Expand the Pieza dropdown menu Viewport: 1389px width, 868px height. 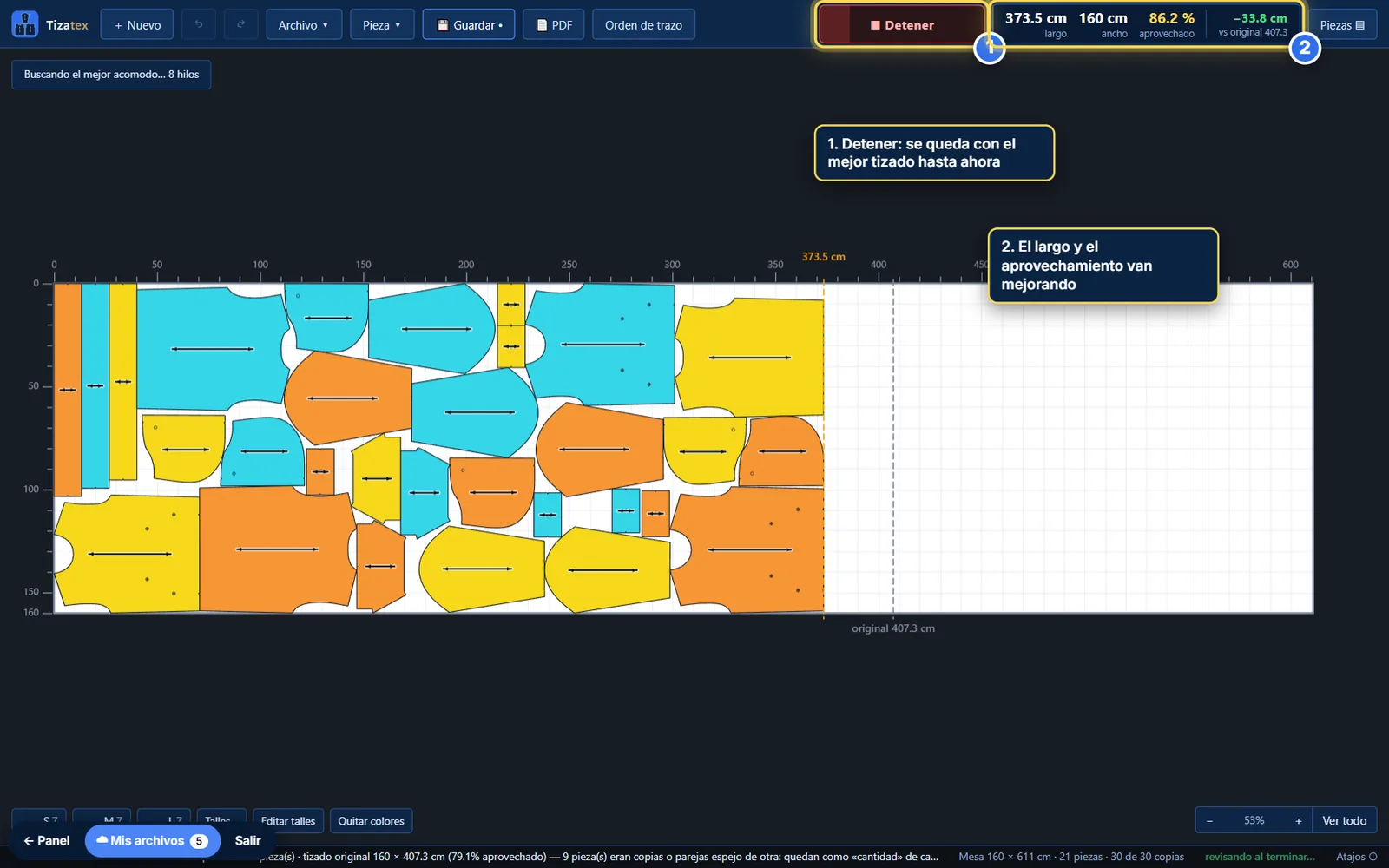tap(382, 24)
